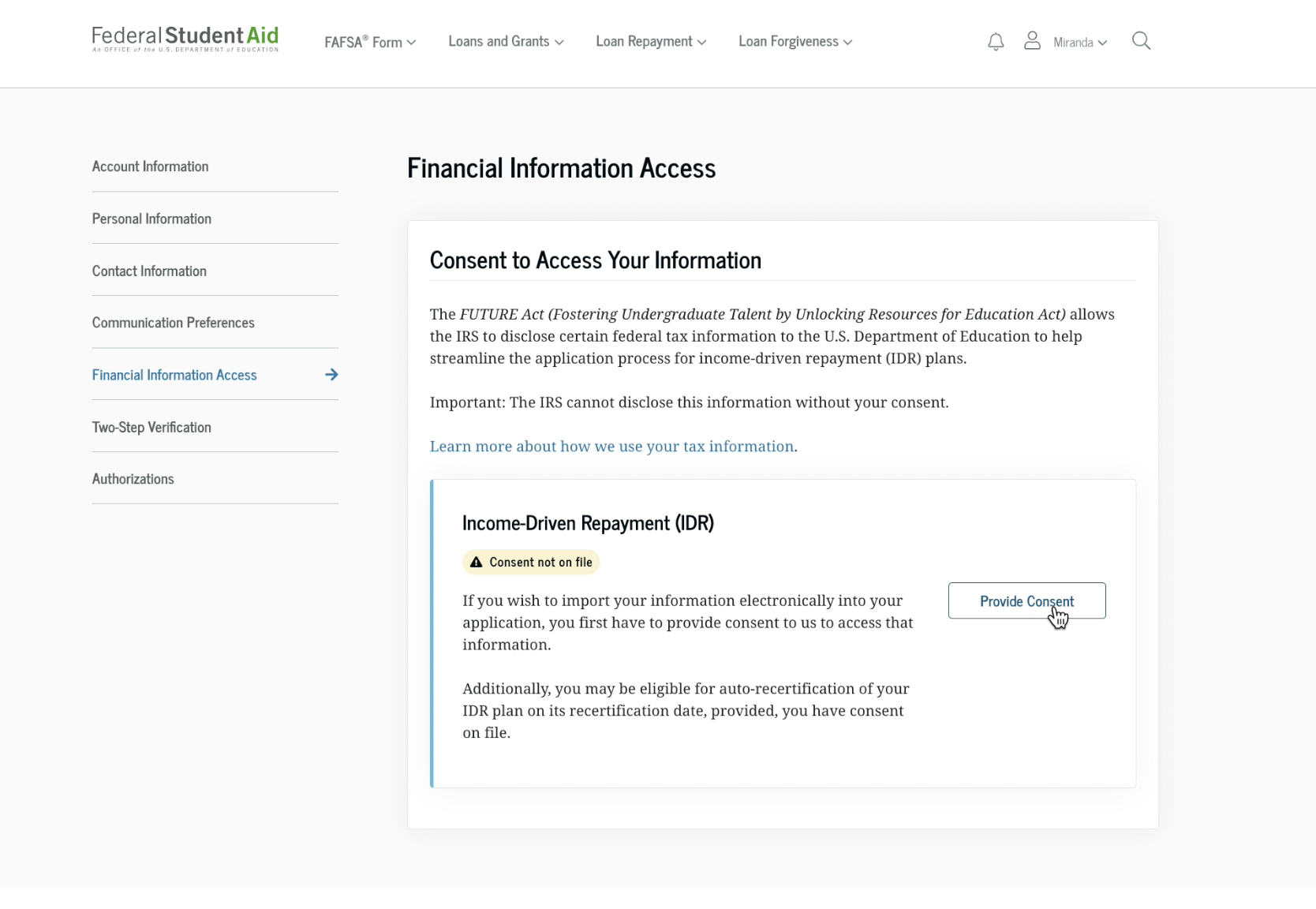Open the tax information learn more link
This screenshot has height=909, width=1316.
click(x=611, y=446)
